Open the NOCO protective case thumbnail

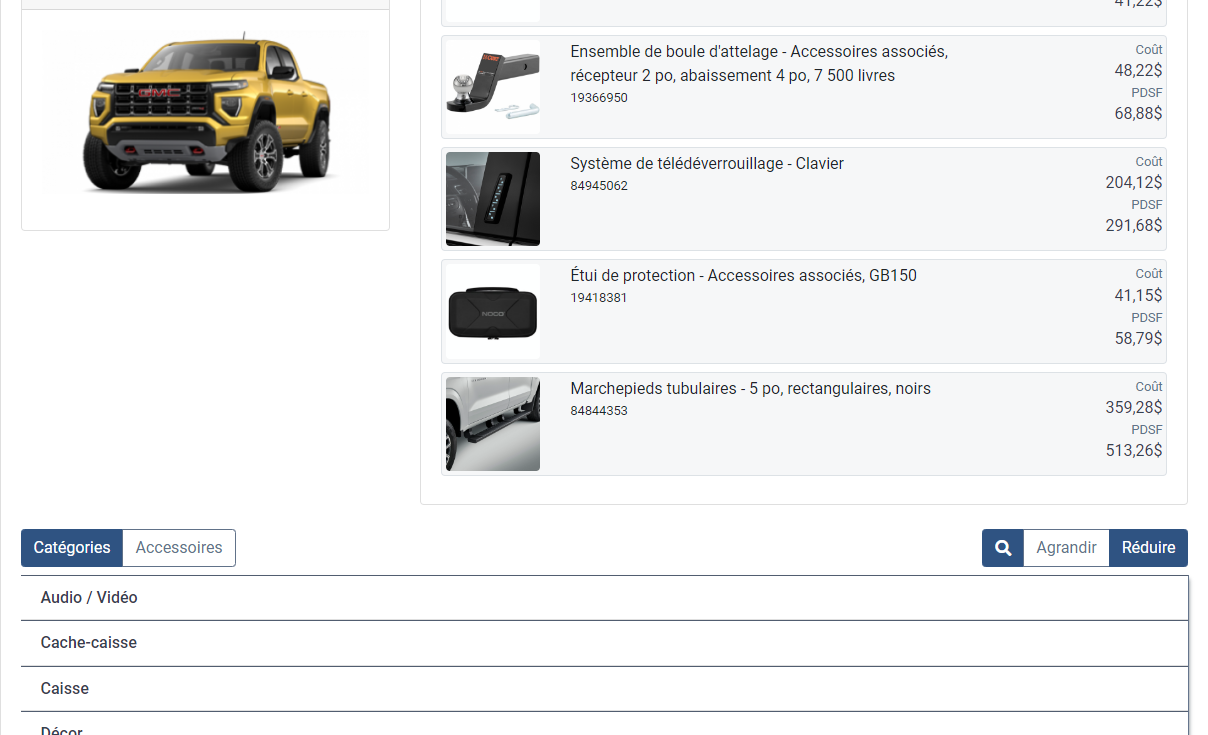pyautogui.click(x=493, y=311)
